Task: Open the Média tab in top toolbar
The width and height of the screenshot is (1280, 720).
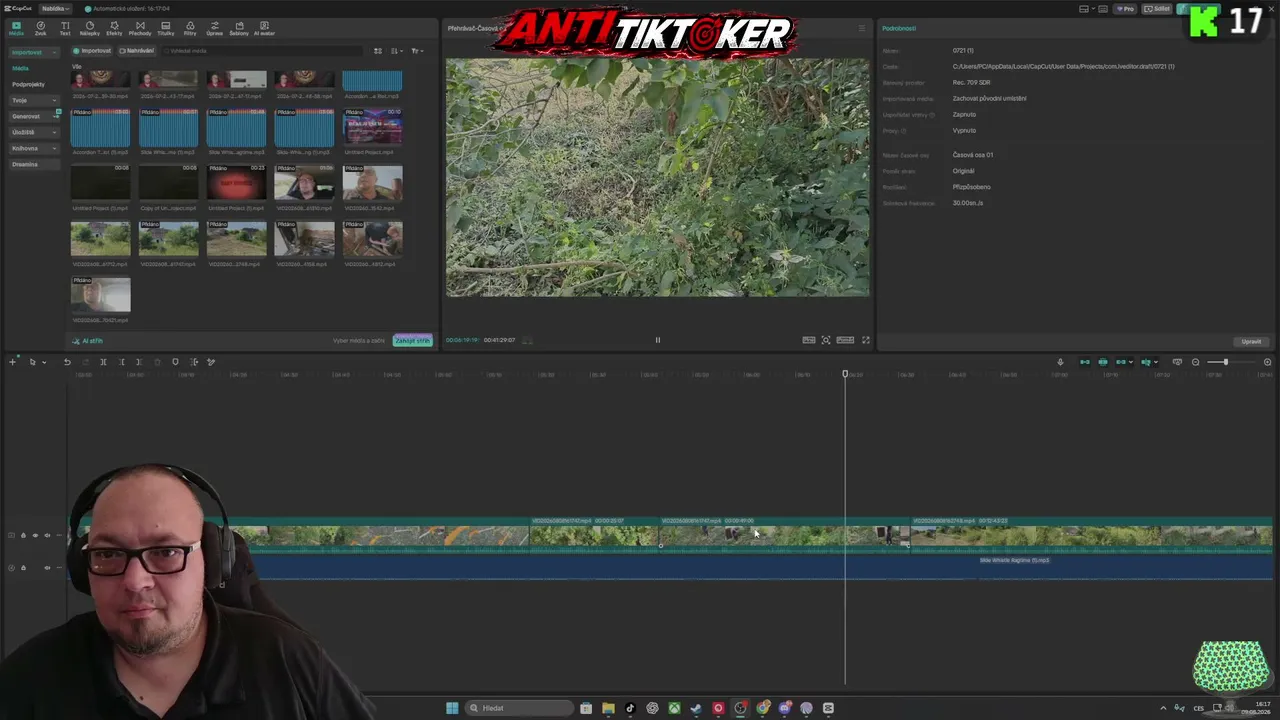Action: (16, 28)
